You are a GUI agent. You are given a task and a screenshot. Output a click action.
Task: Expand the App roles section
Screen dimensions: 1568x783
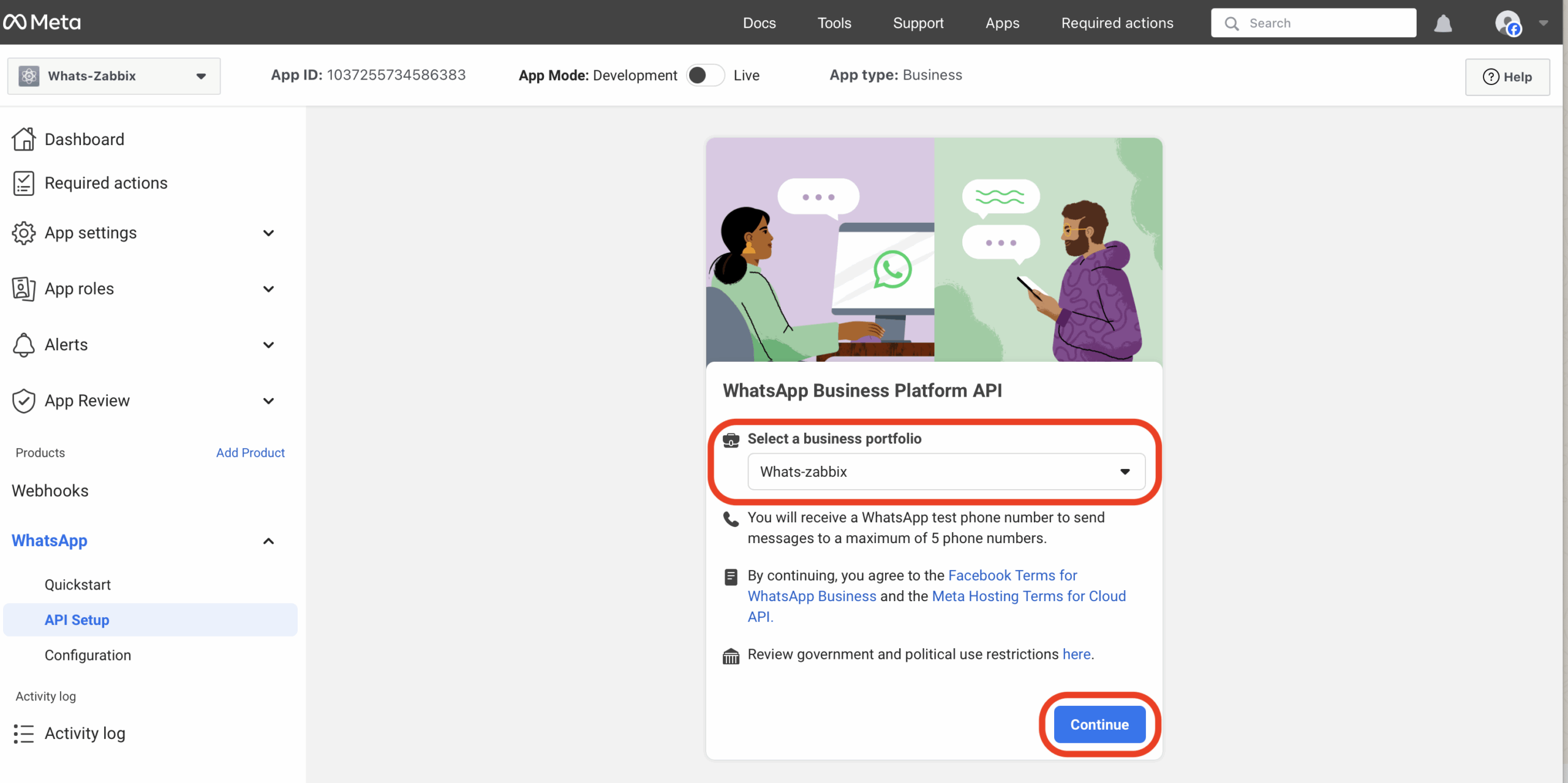pyautogui.click(x=268, y=288)
